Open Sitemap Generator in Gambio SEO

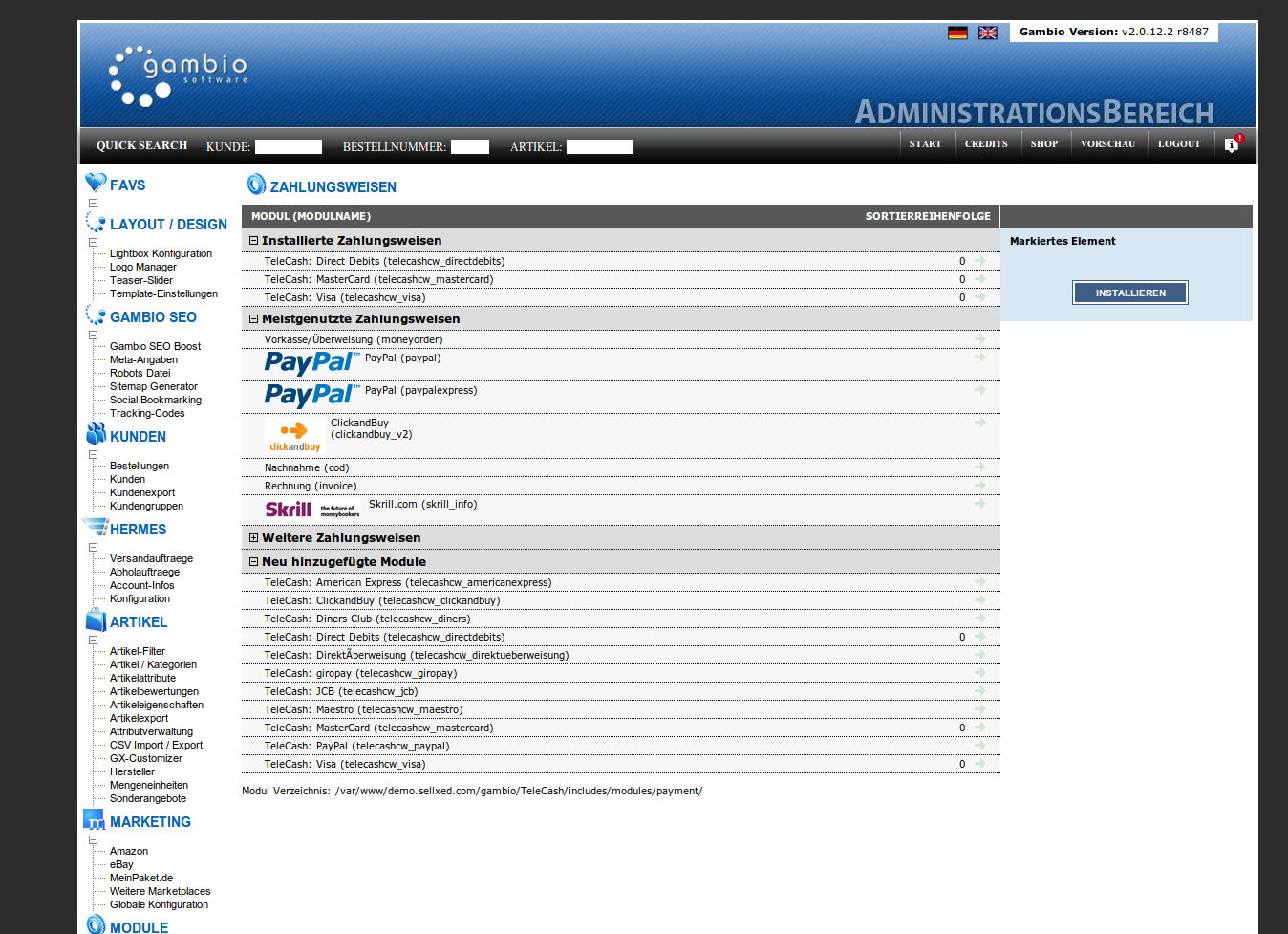[x=153, y=387]
